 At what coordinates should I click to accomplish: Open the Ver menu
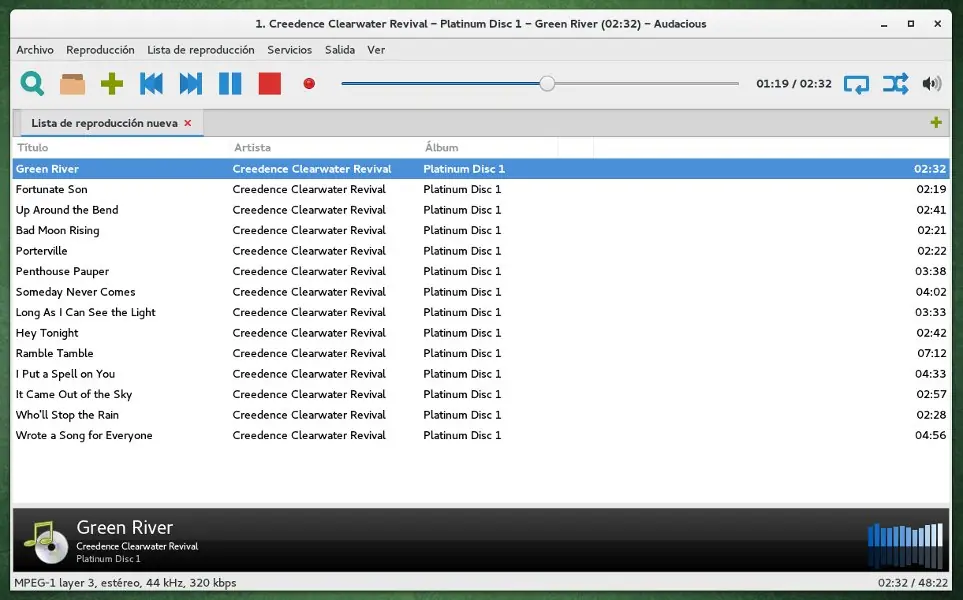tap(376, 50)
